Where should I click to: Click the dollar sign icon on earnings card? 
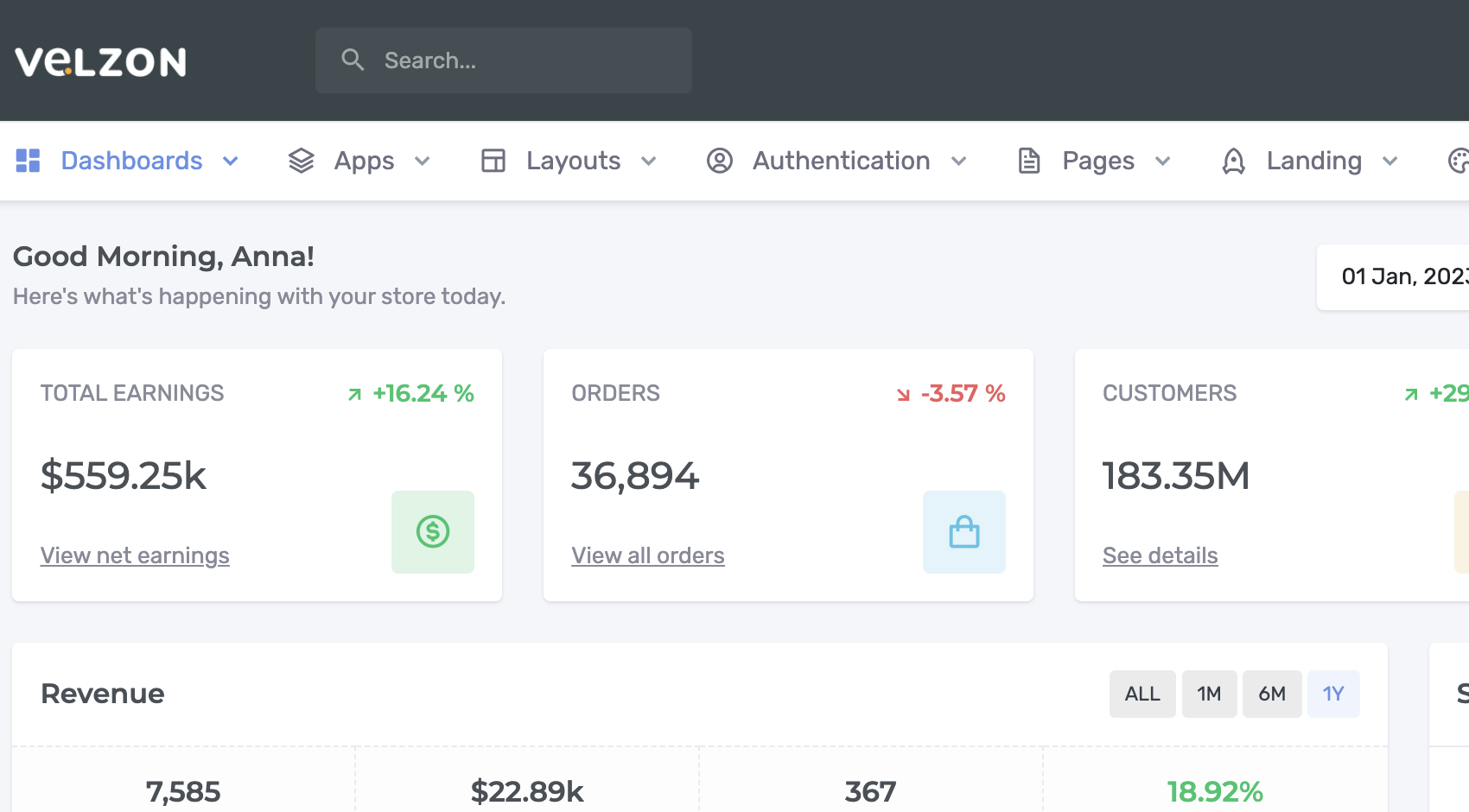coord(432,532)
